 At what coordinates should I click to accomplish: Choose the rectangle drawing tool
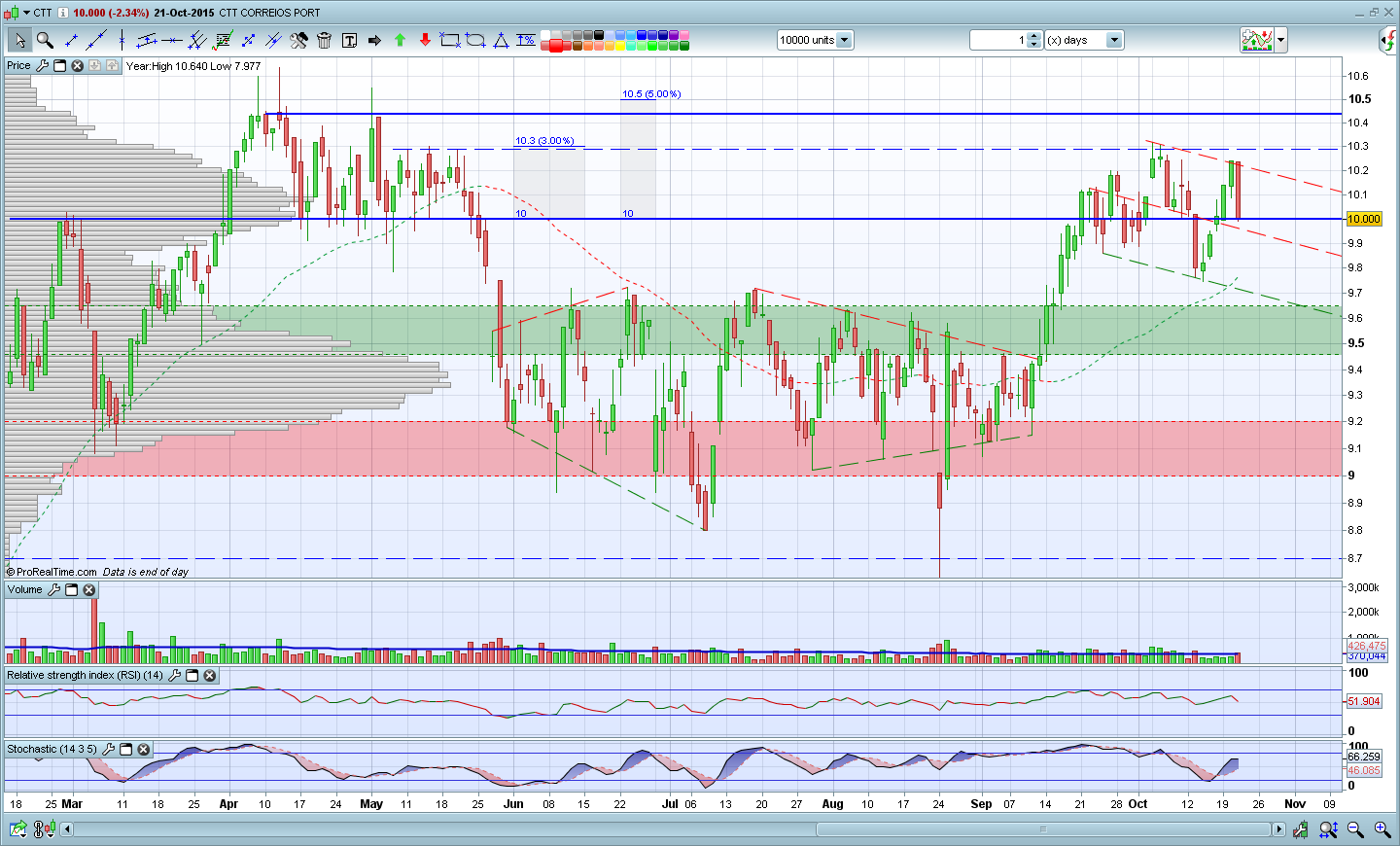click(x=449, y=40)
